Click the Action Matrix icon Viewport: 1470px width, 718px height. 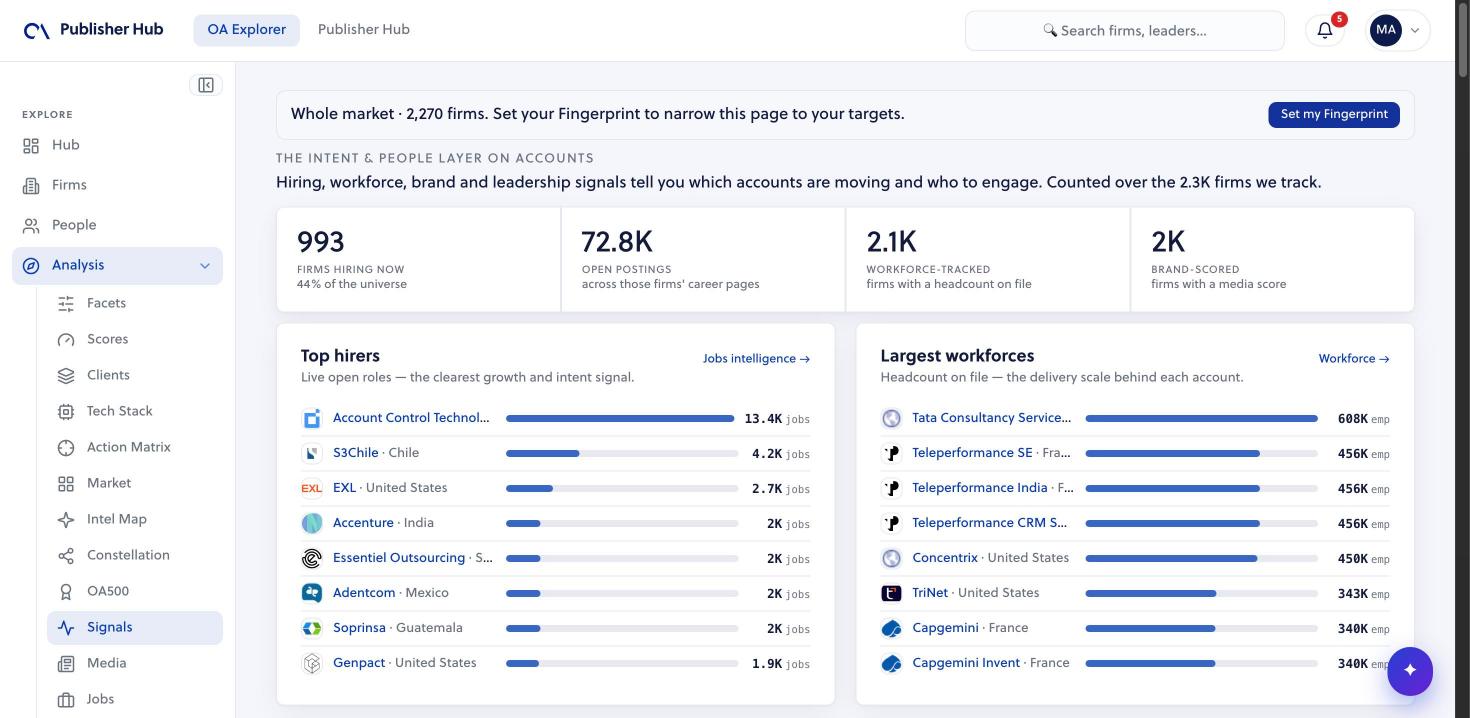[x=66, y=447]
